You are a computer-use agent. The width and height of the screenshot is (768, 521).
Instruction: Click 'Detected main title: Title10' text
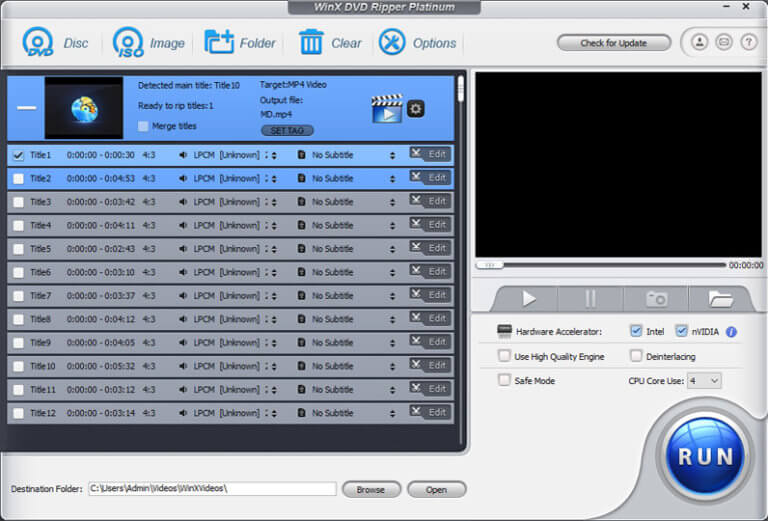[x=189, y=85]
